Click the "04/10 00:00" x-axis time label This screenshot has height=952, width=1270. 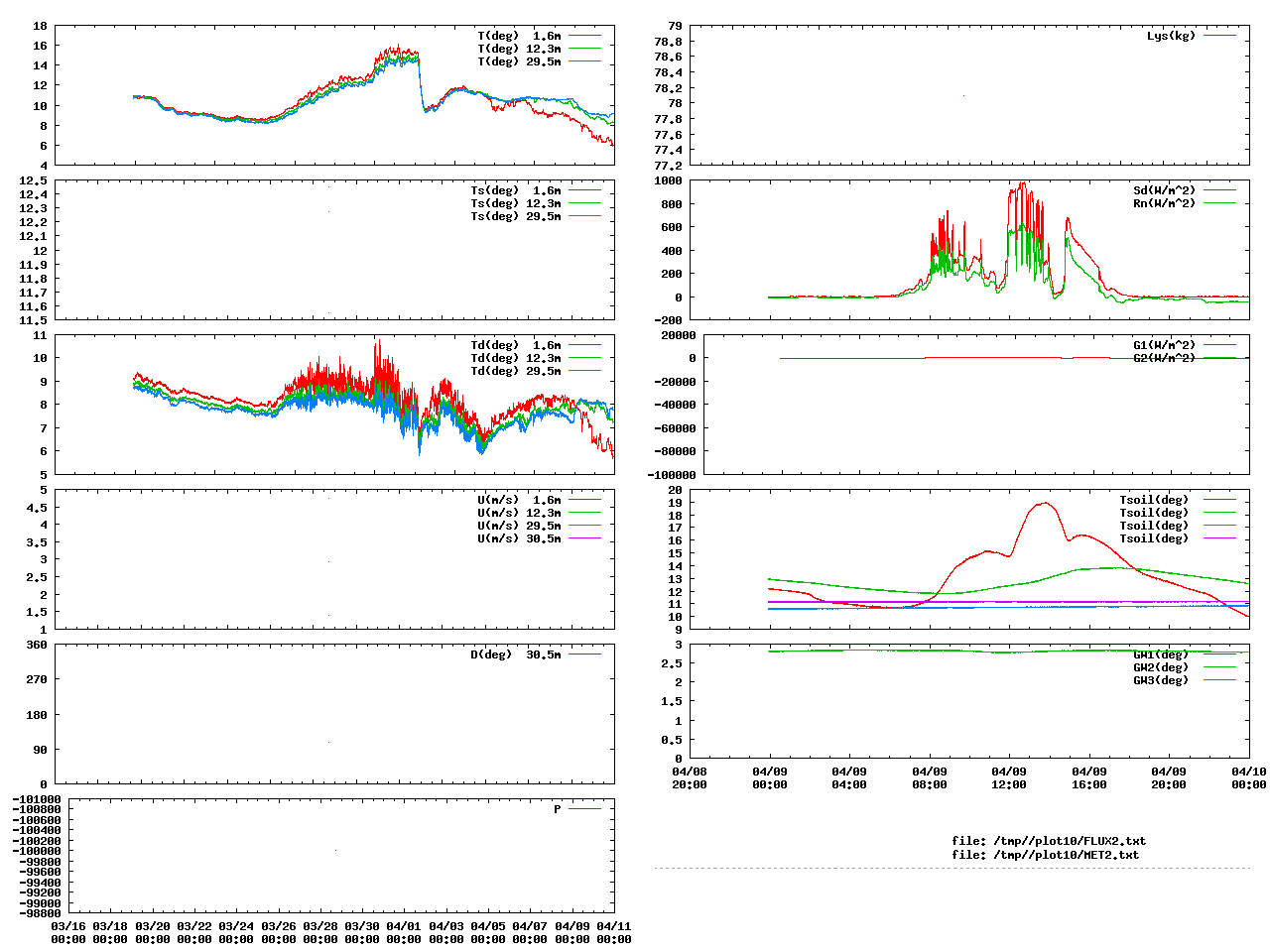click(1248, 777)
